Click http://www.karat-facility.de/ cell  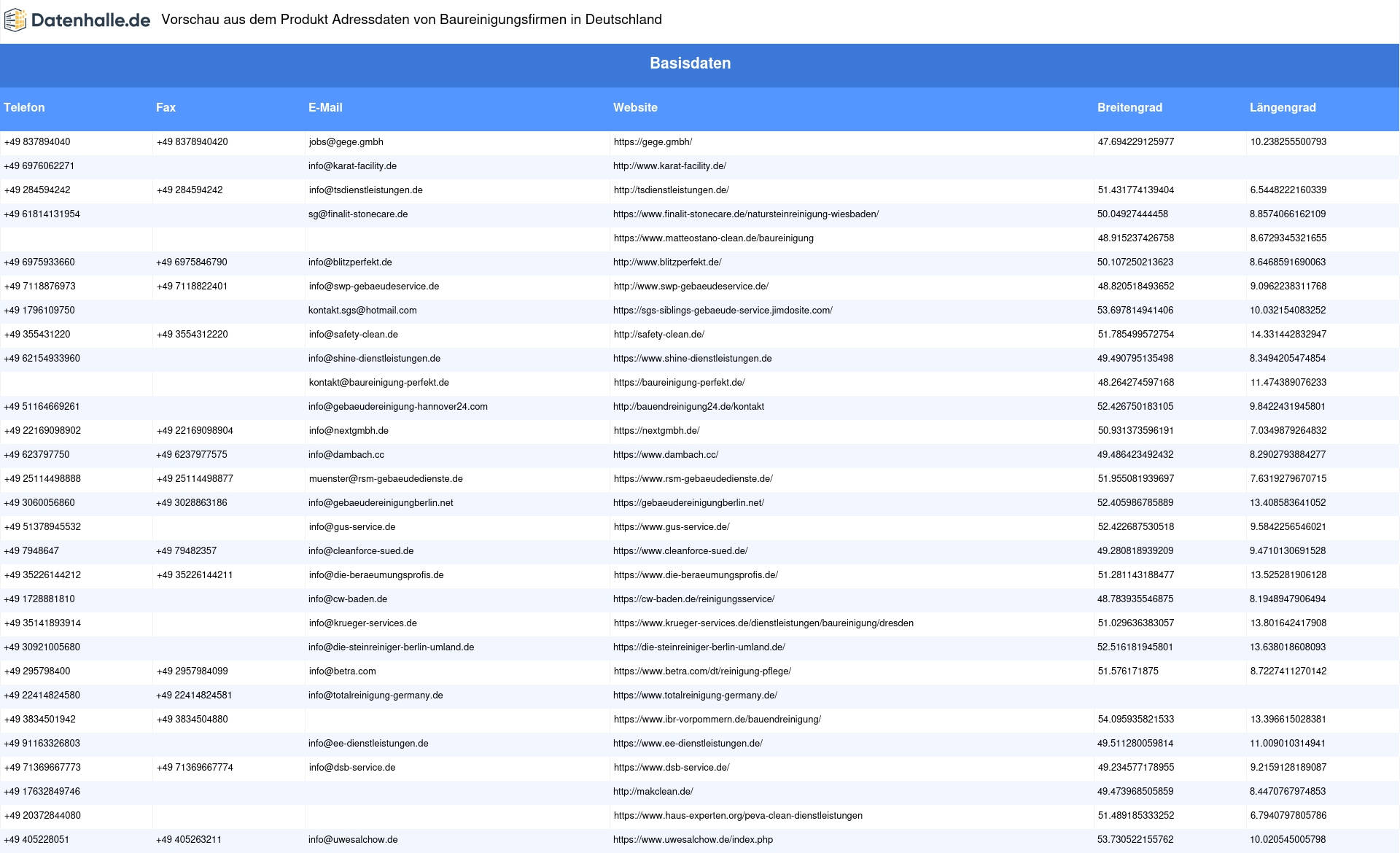[x=669, y=166]
